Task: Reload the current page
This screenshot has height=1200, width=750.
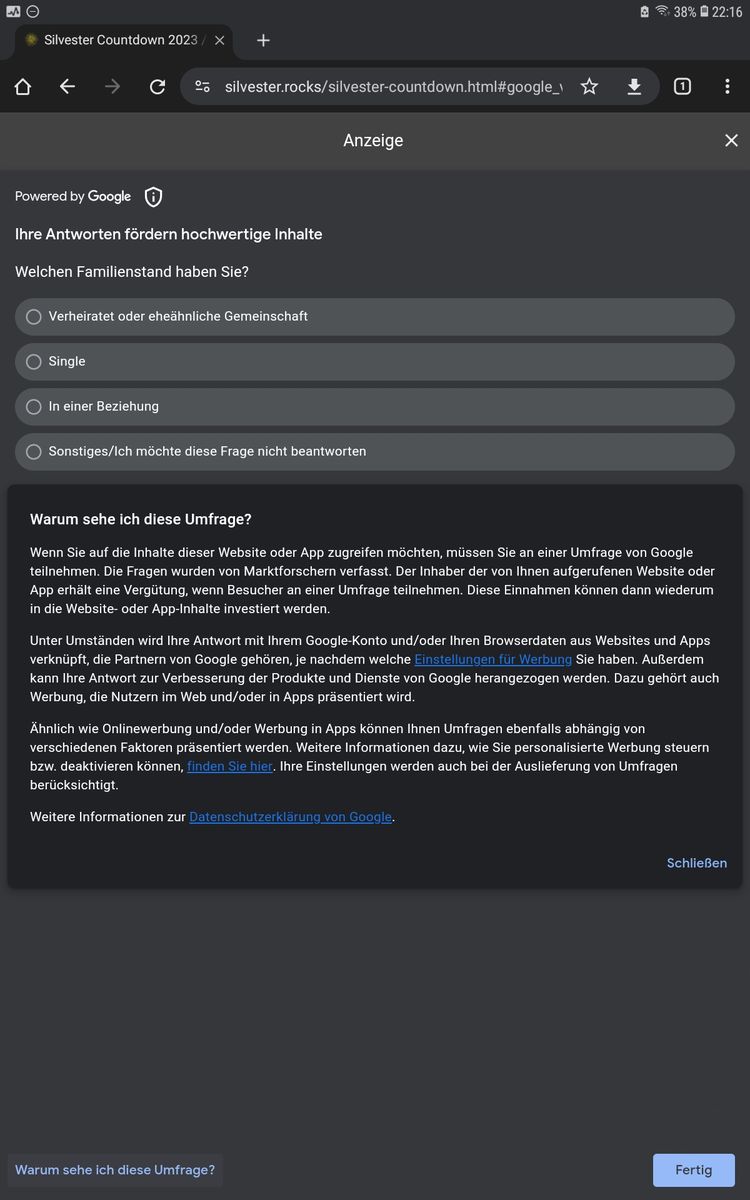Action: pos(157,87)
